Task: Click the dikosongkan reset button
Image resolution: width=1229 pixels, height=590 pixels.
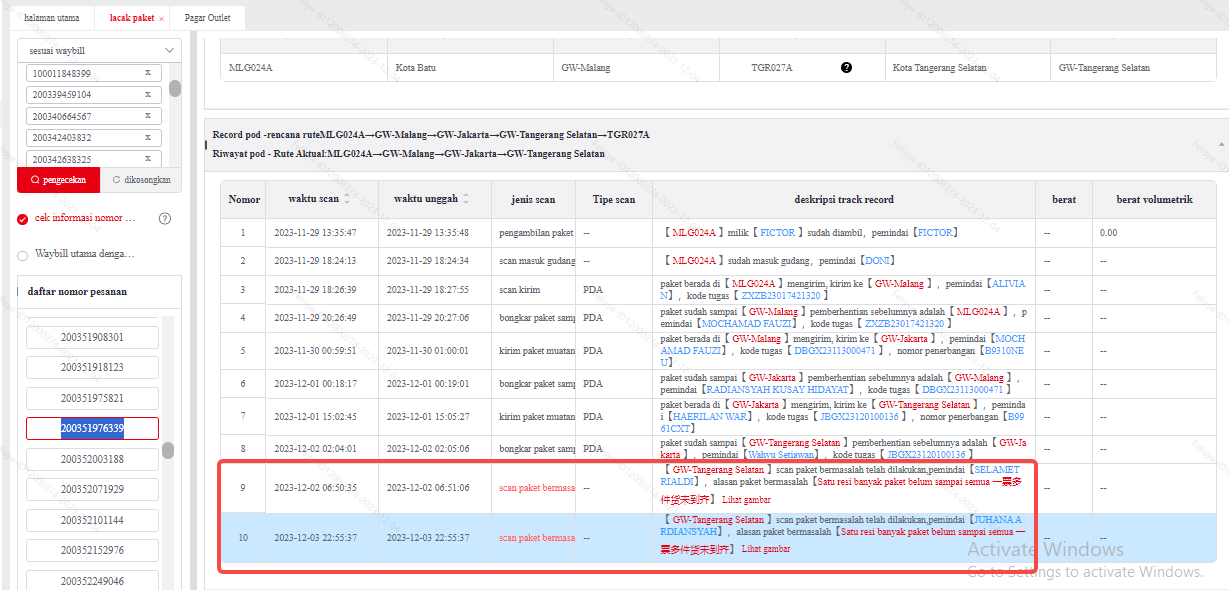Action: pos(141,180)
